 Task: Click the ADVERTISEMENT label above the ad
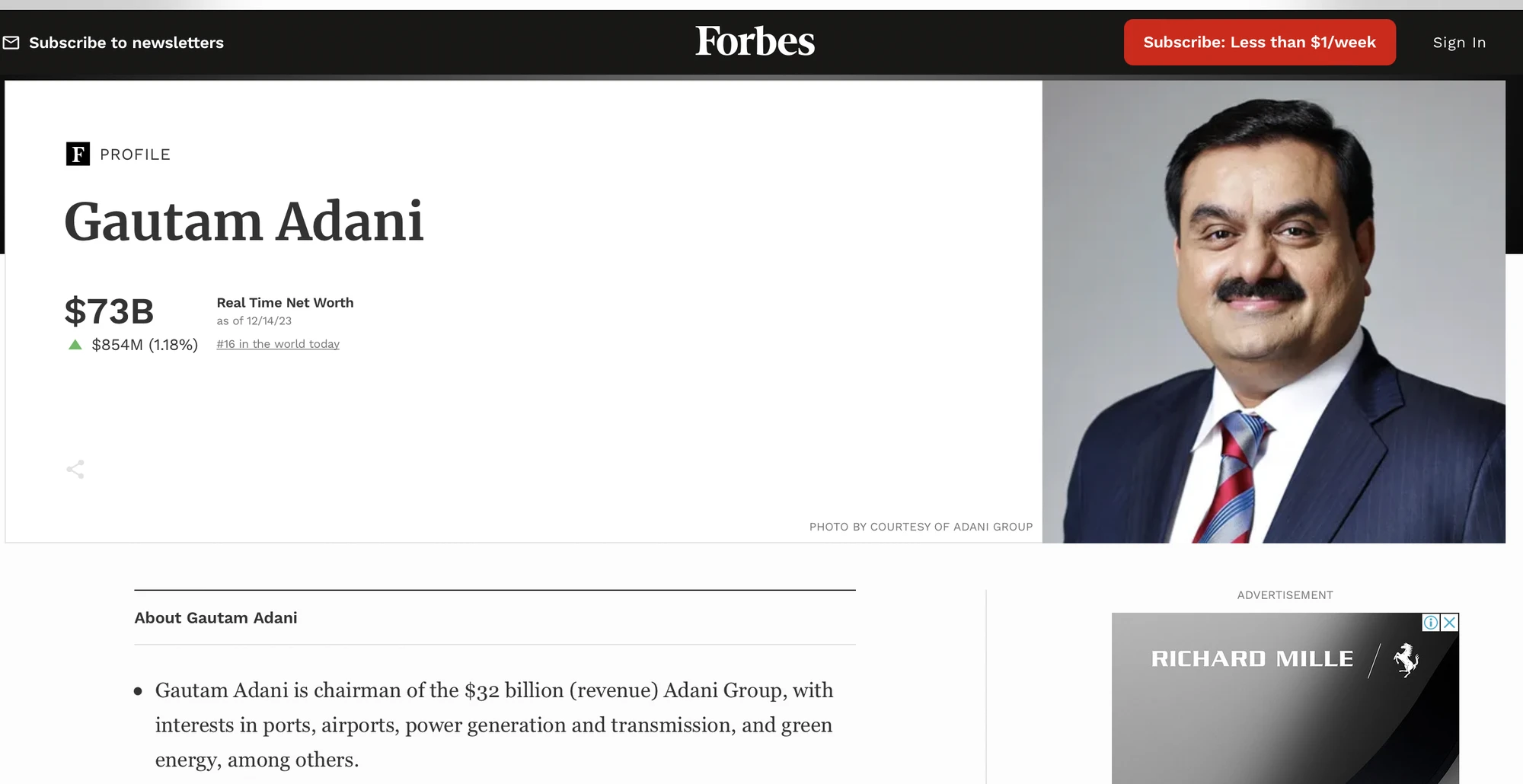[x=1285, y=594]
